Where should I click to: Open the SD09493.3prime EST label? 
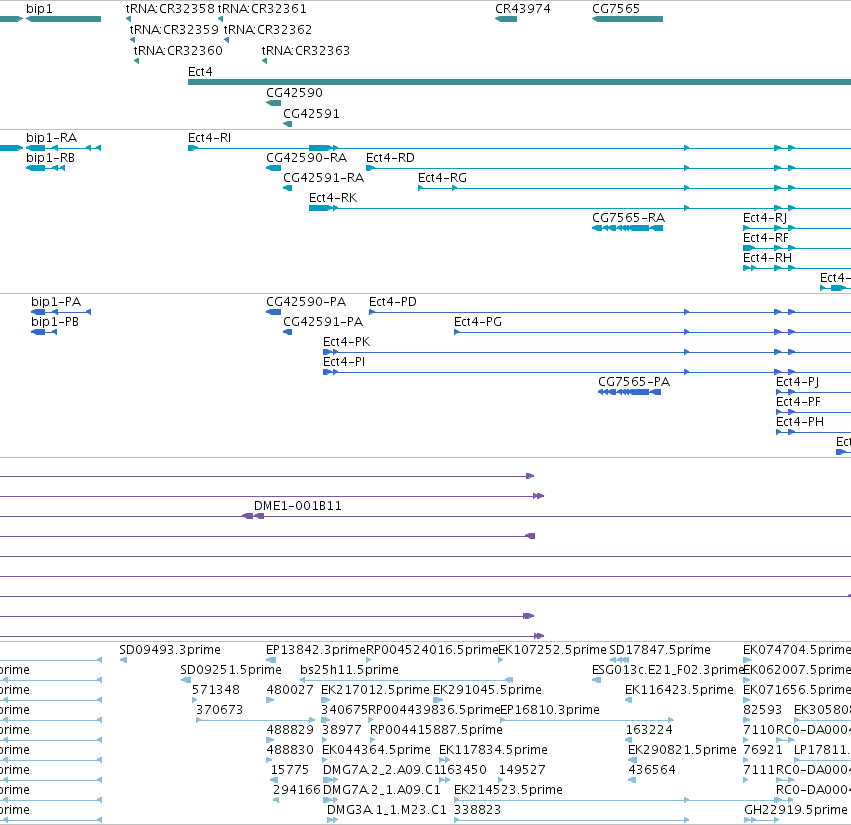170,650
